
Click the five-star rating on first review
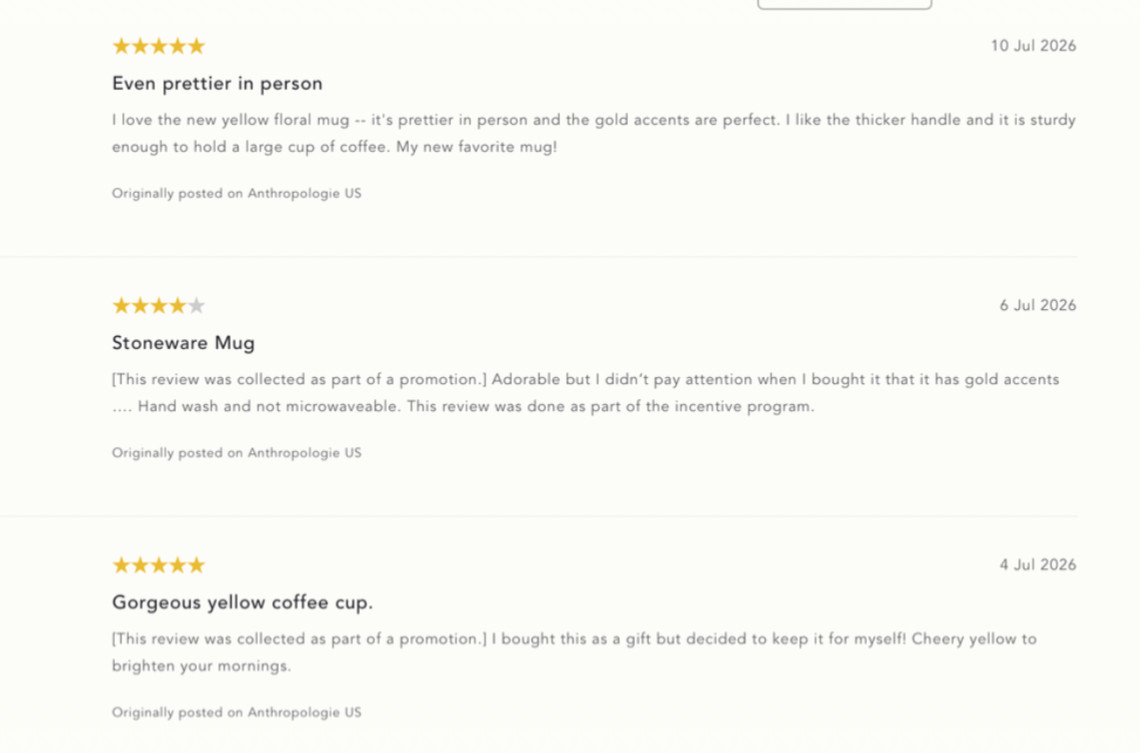pos(158,47)
